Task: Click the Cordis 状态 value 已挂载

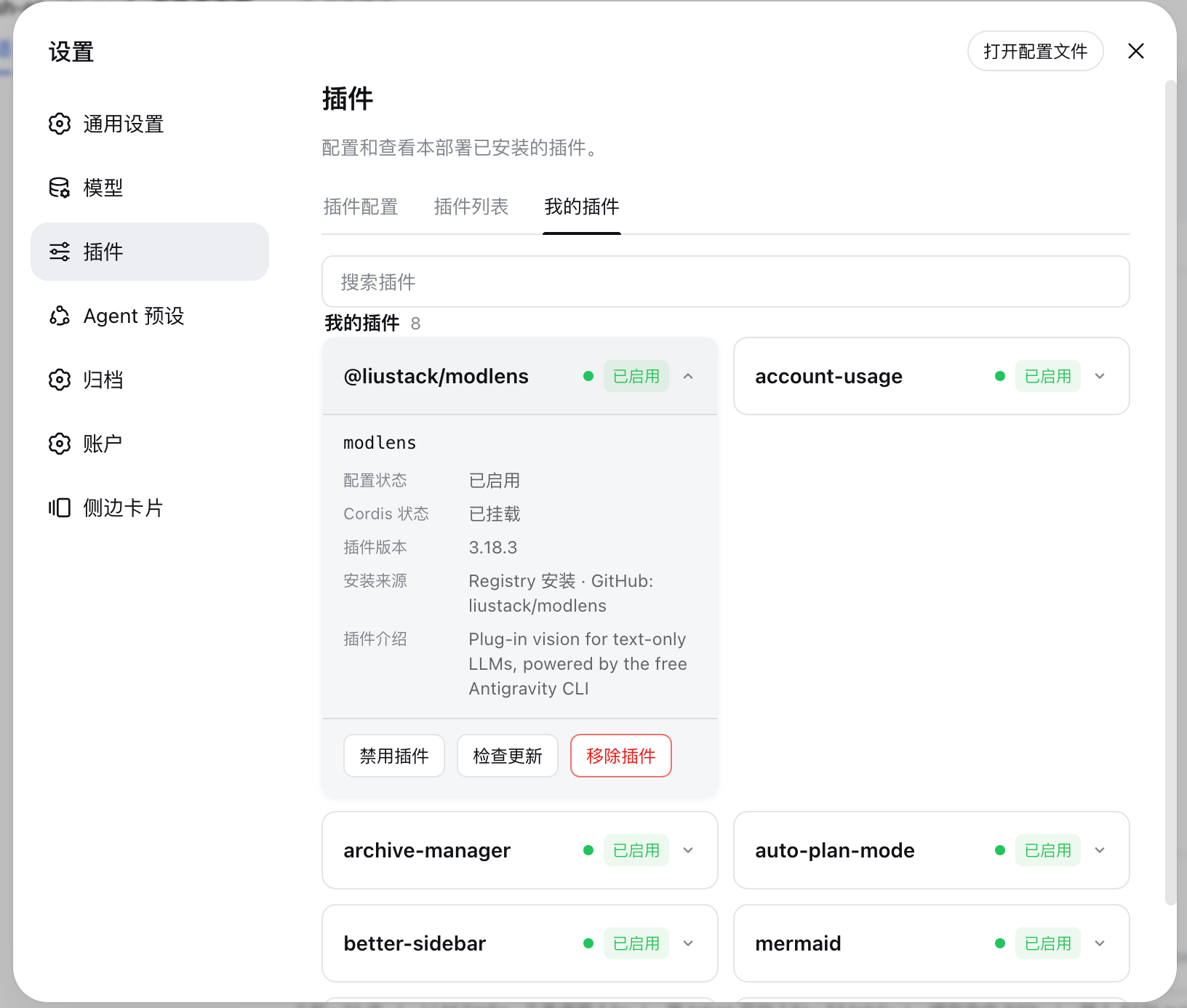Action: pyautogui.click(x=495, y=514)
